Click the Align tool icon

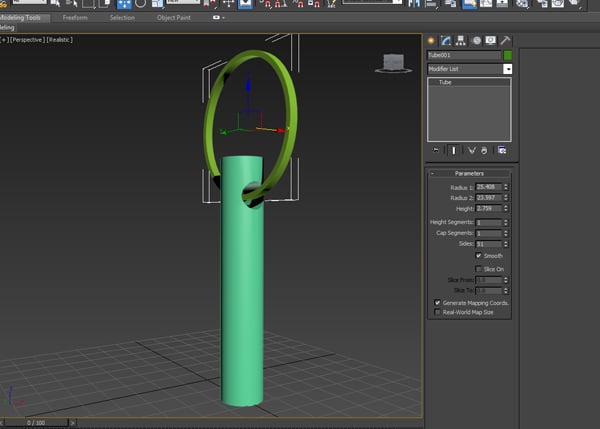pyautogui.click(x=431, y=4)
